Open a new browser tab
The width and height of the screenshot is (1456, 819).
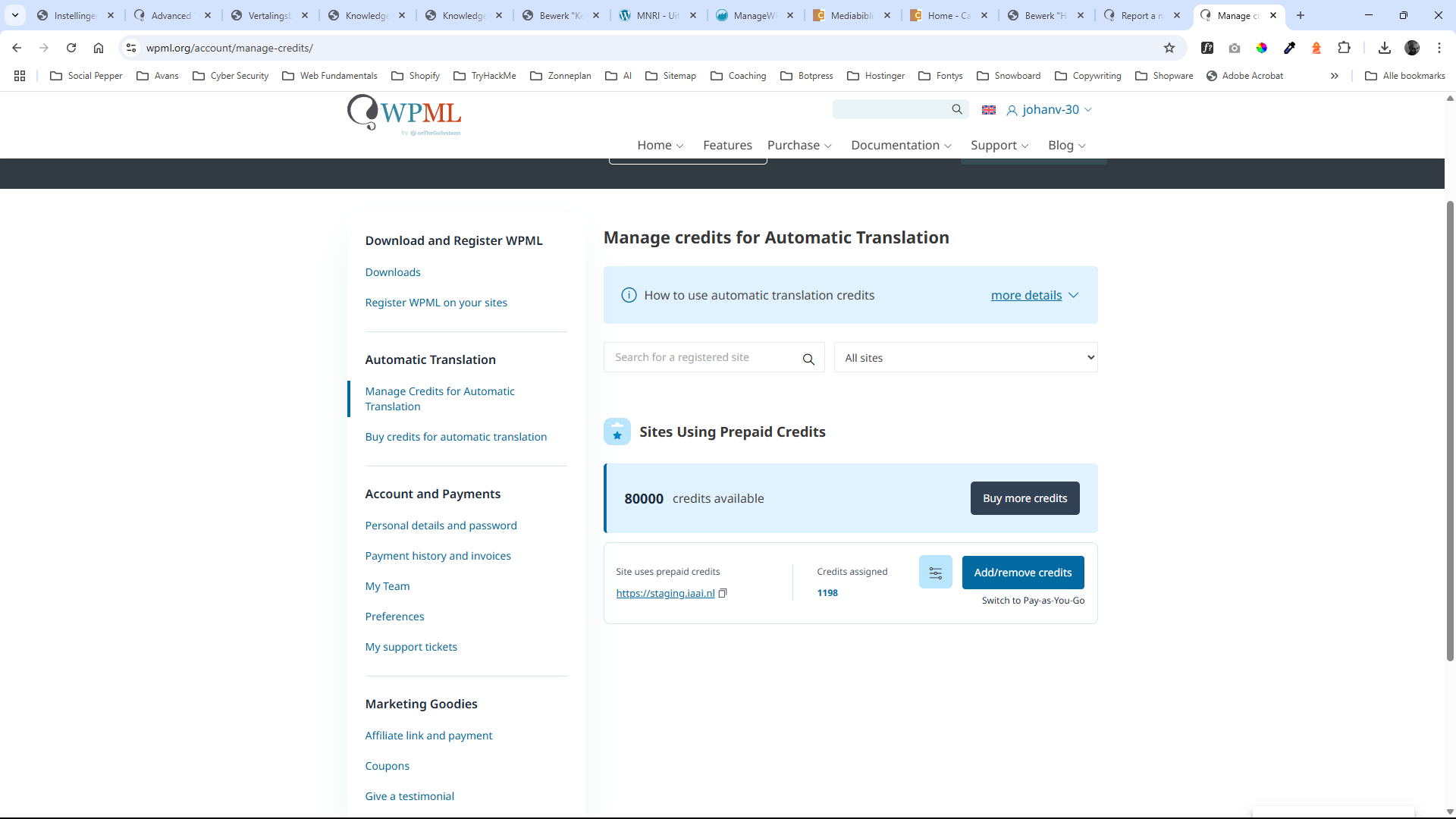(1301, 15)
